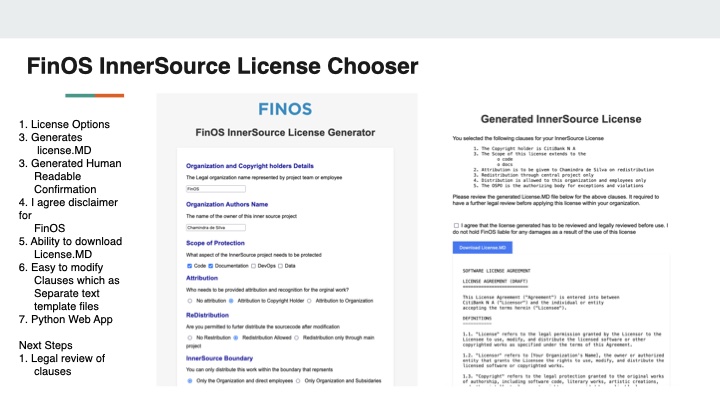Click the 'Legal review of clauses' list item
720x405 pixels.
[62, 365]
